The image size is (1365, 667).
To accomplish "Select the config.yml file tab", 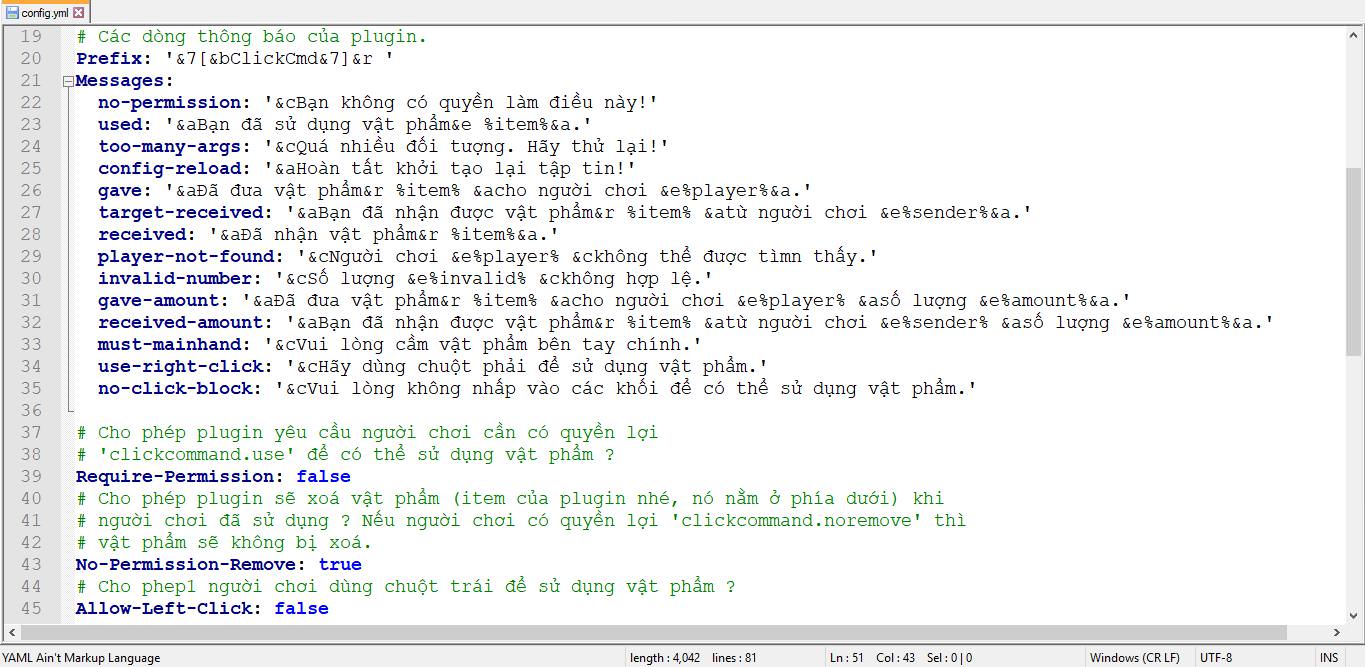I will pos(45,12).
